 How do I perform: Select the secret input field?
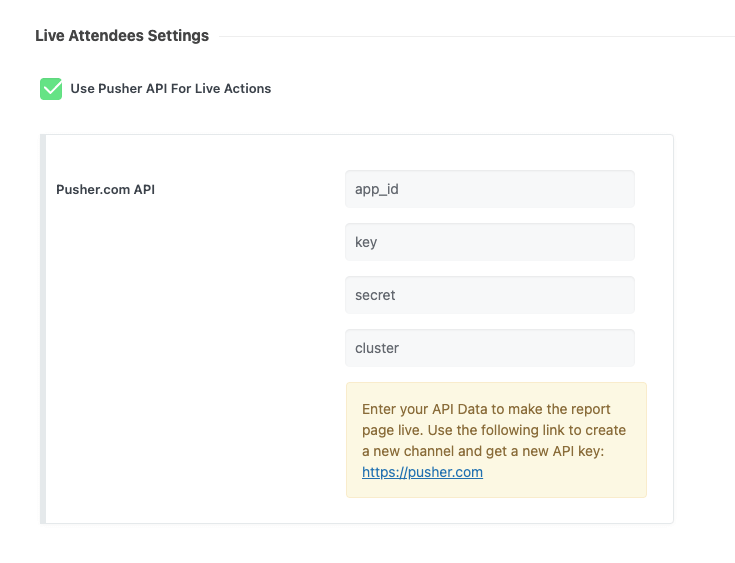click(489, 295)
